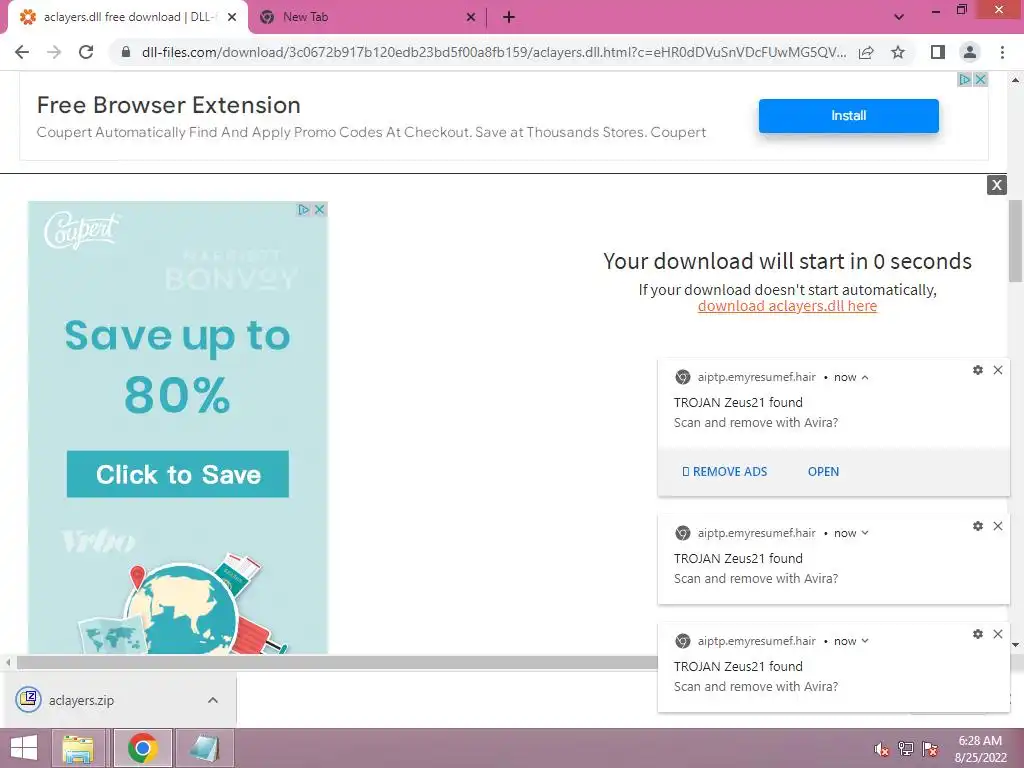Collapse the first notification chevron
The image size is (1024, 768).
tap(865, 377)
